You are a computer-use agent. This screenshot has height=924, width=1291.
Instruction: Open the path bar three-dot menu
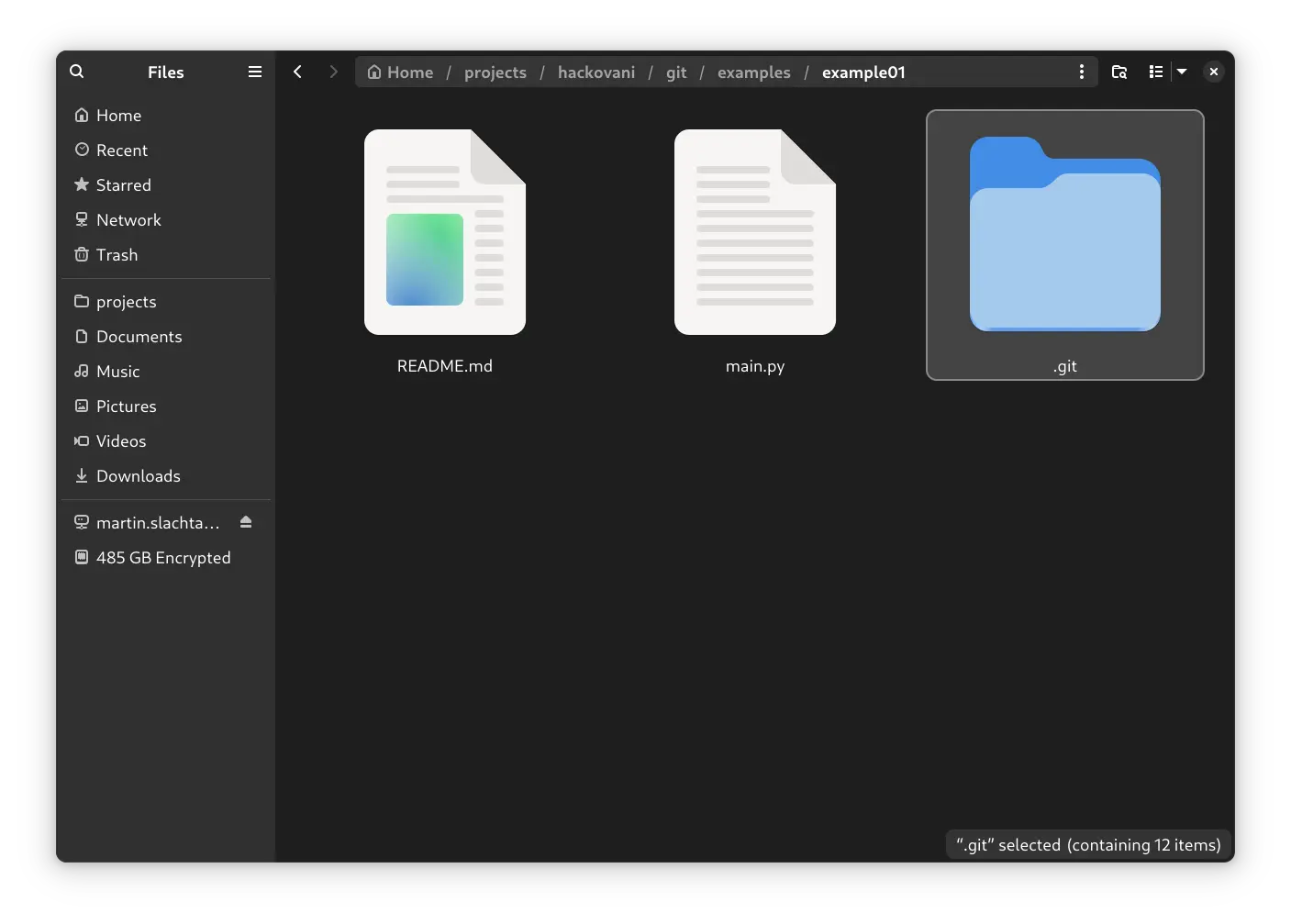1082,72
